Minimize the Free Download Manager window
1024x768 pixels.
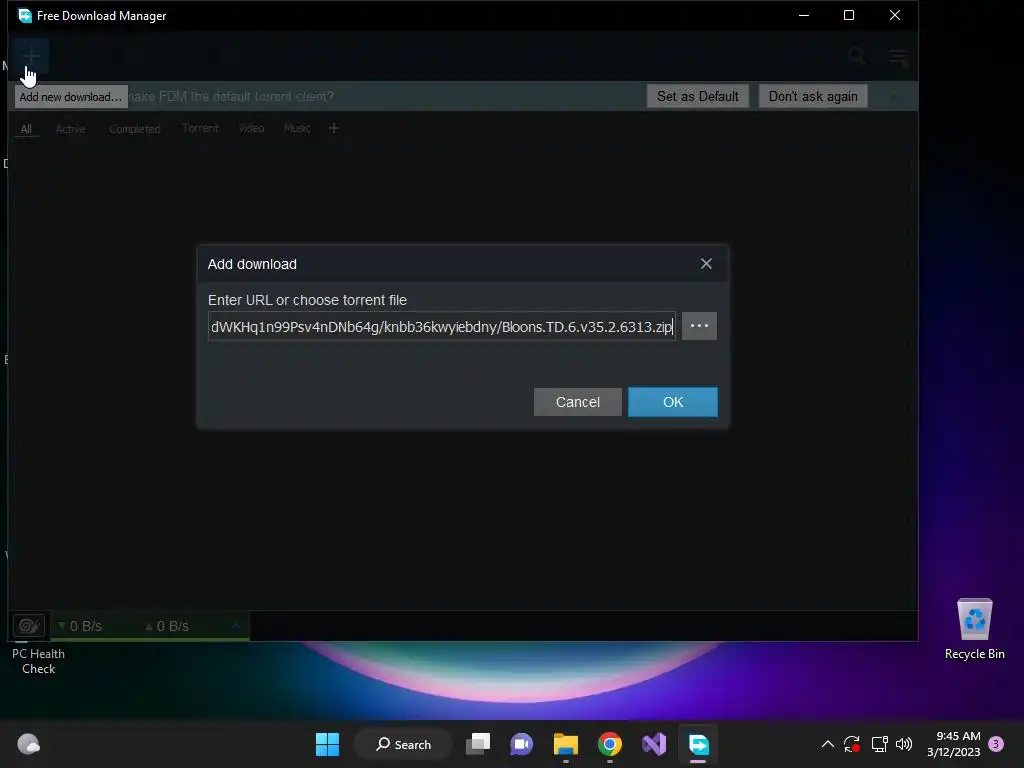(x=804, y=15)
